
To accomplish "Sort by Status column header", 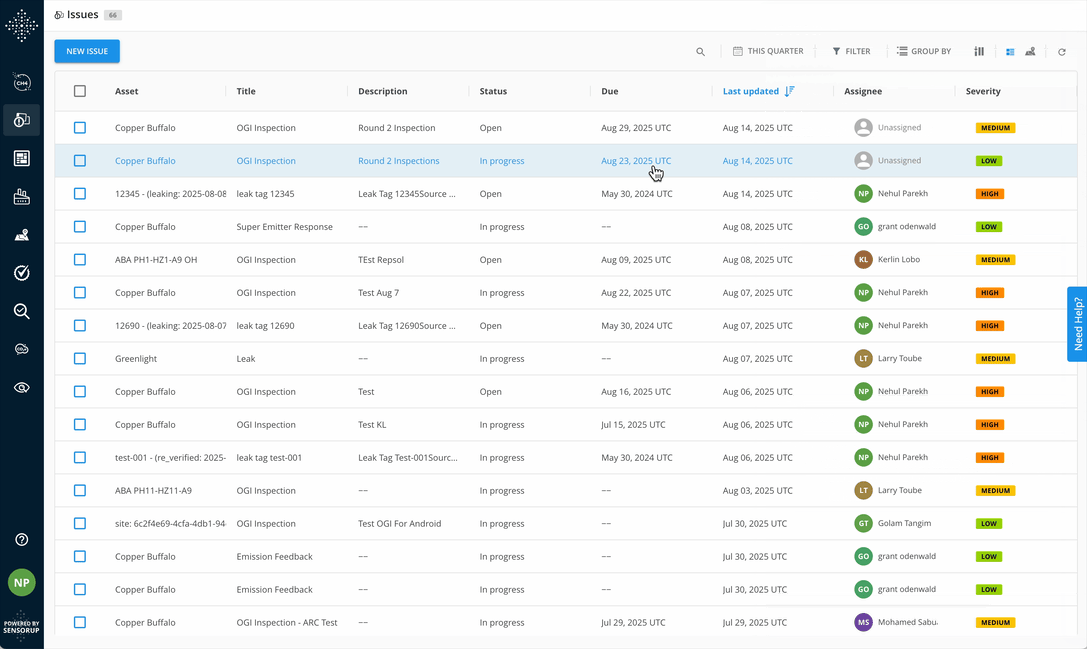I will (493, 91).
